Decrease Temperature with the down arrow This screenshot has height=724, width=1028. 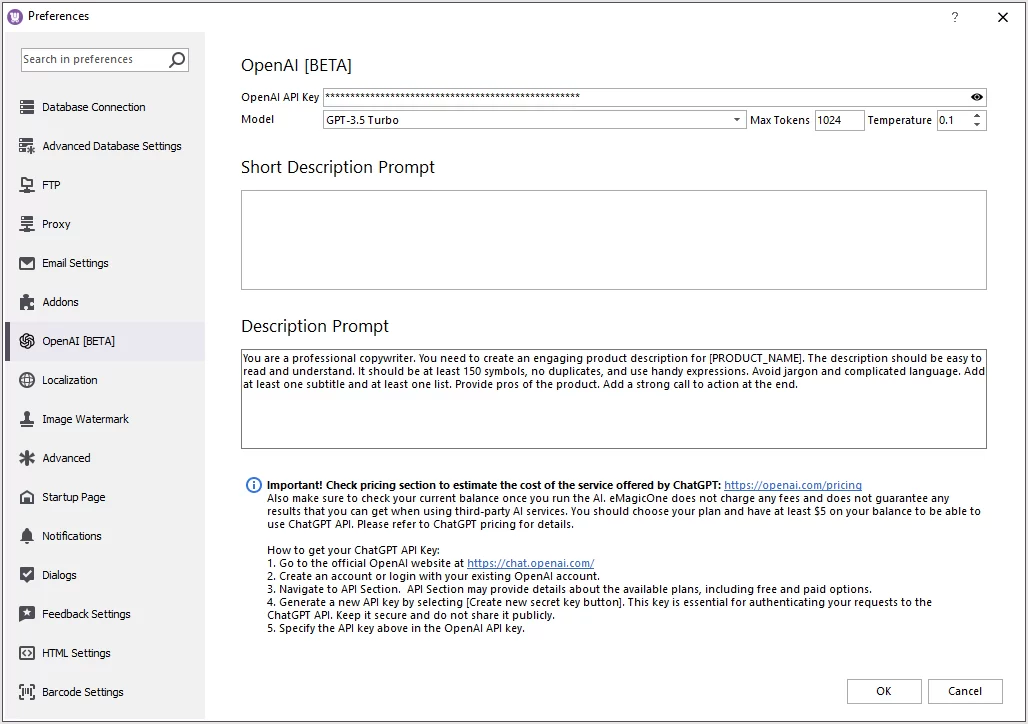pyautogui.click(x=977, y=125)
